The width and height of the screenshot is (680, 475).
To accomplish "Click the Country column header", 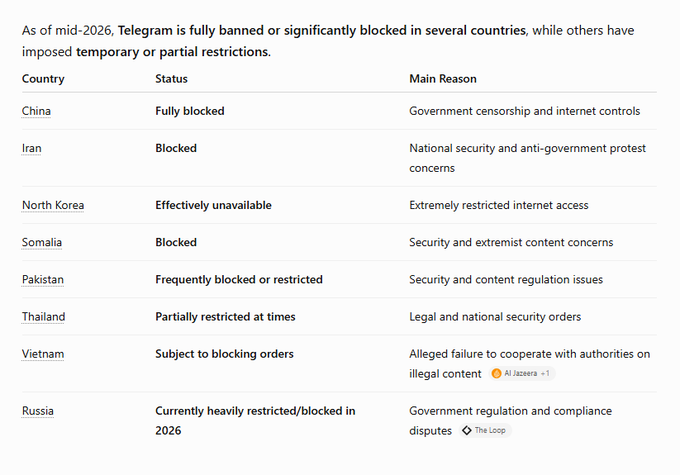I will click(43, 79).
